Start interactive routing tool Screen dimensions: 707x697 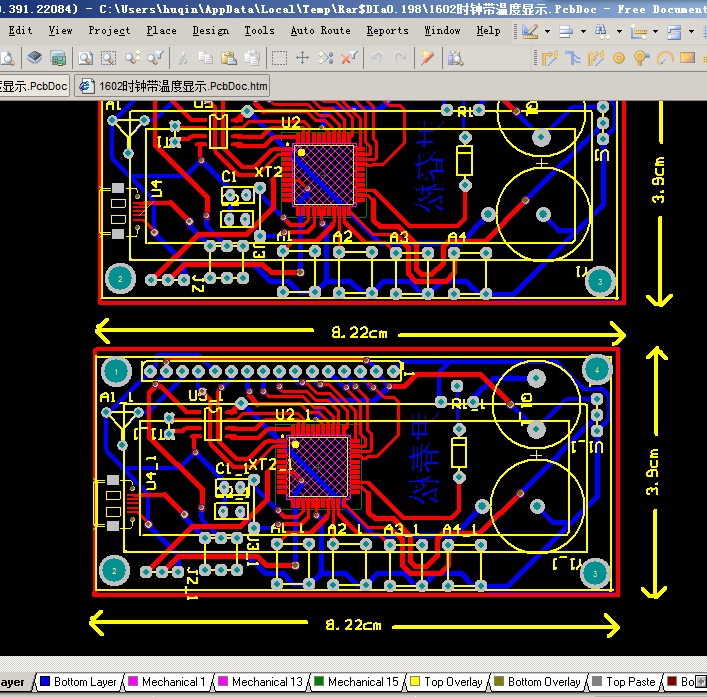(550, 58)
